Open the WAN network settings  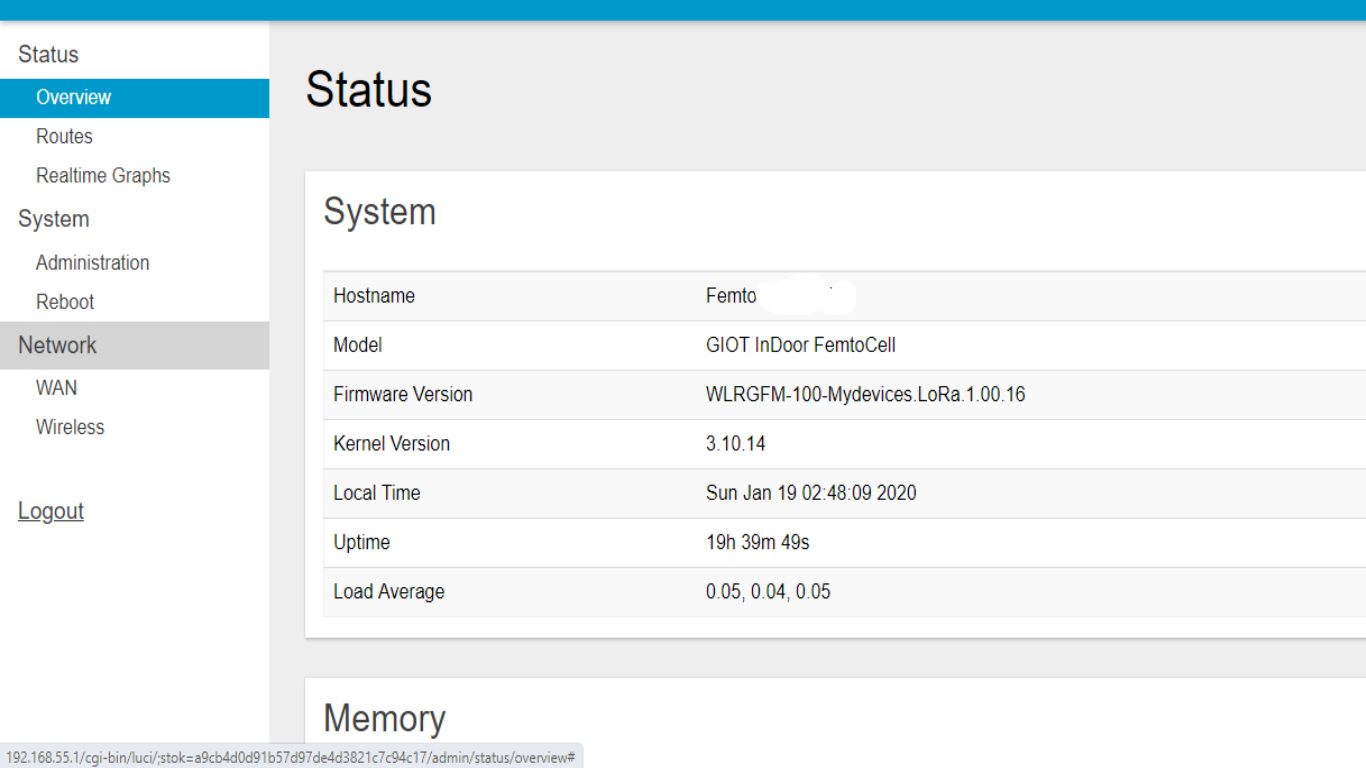[56, 388]
